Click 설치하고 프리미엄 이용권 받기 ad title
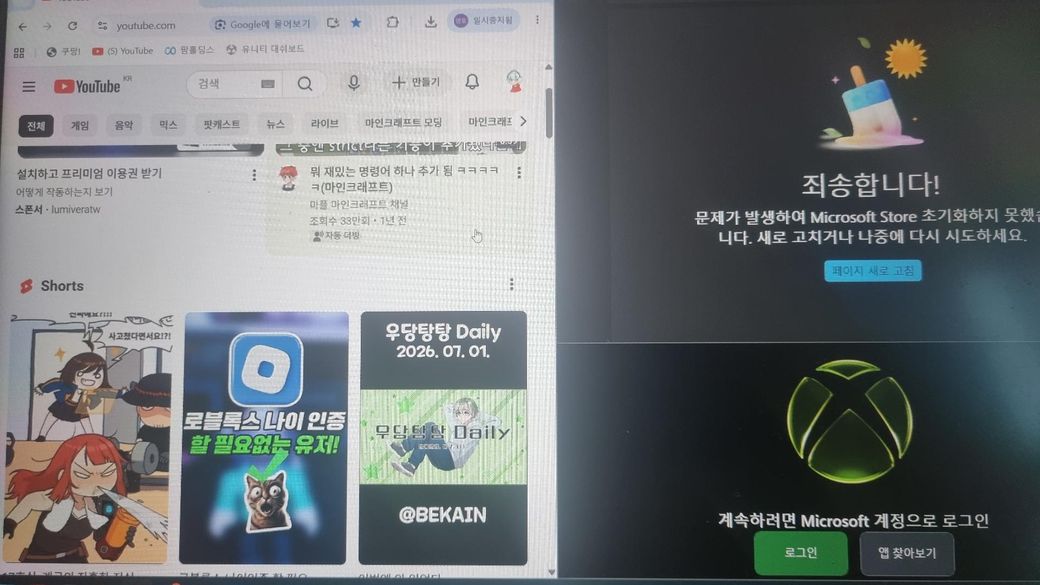This screenshot has width=1040, height=585. (x=89, y=173)
